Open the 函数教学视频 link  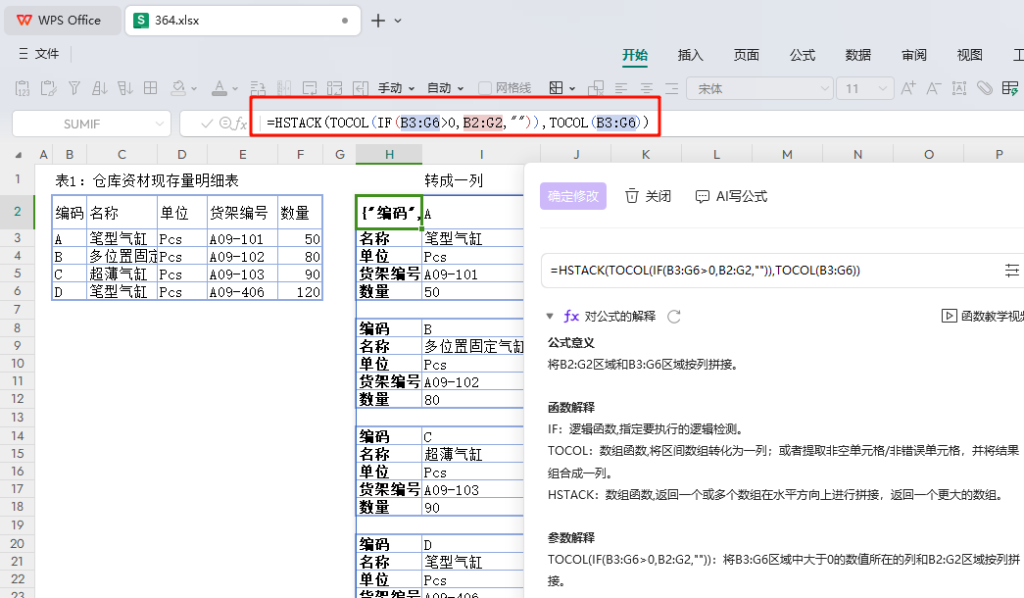coord(982,316)
